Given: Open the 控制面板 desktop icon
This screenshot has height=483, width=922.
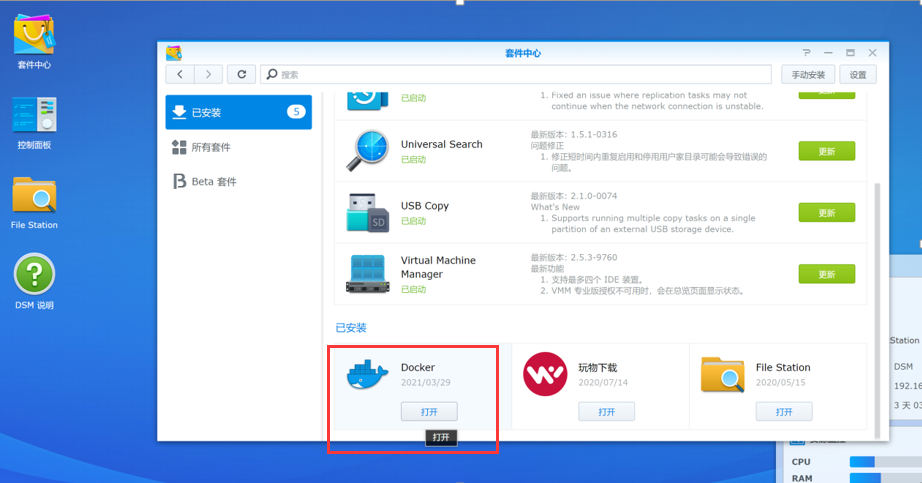Looking at the screenshot, I should click(34, 116).
